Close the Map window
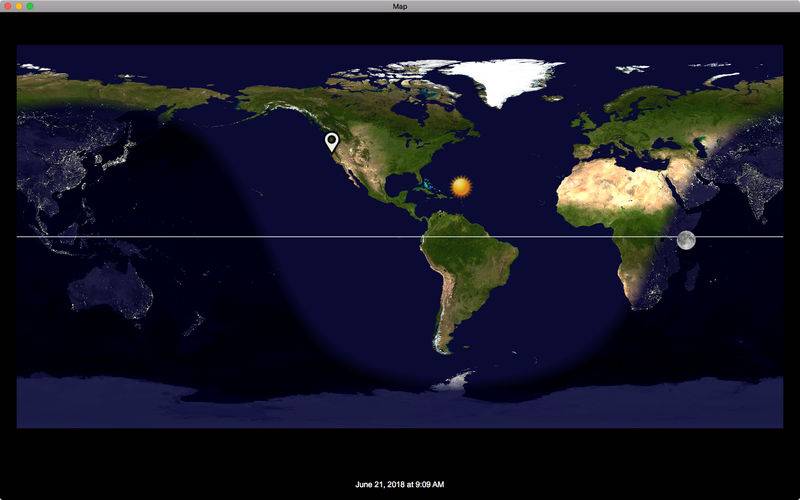800x500 pixels. (x=8, y=6)
